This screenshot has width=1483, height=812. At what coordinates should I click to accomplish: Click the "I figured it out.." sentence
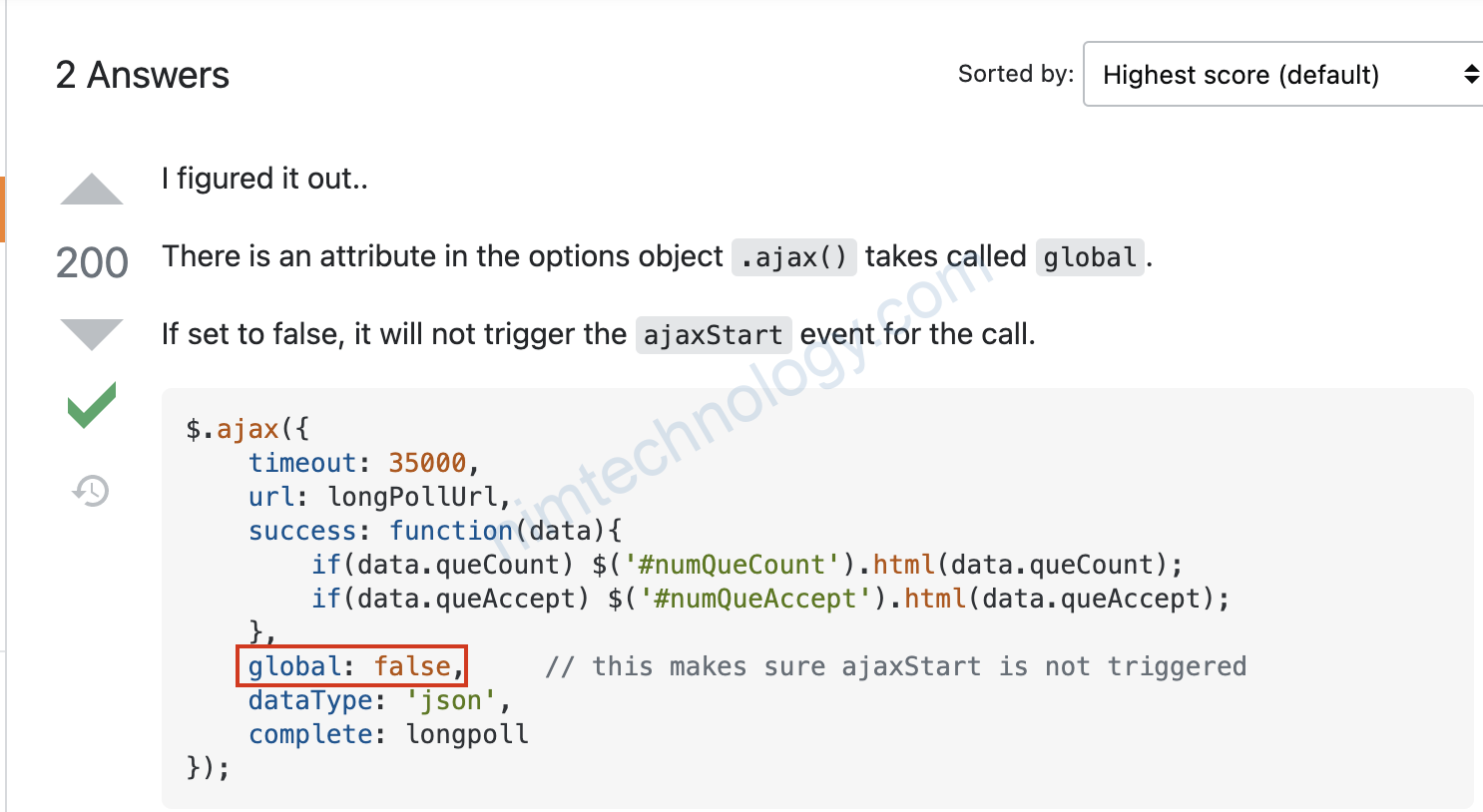point(264,179)
